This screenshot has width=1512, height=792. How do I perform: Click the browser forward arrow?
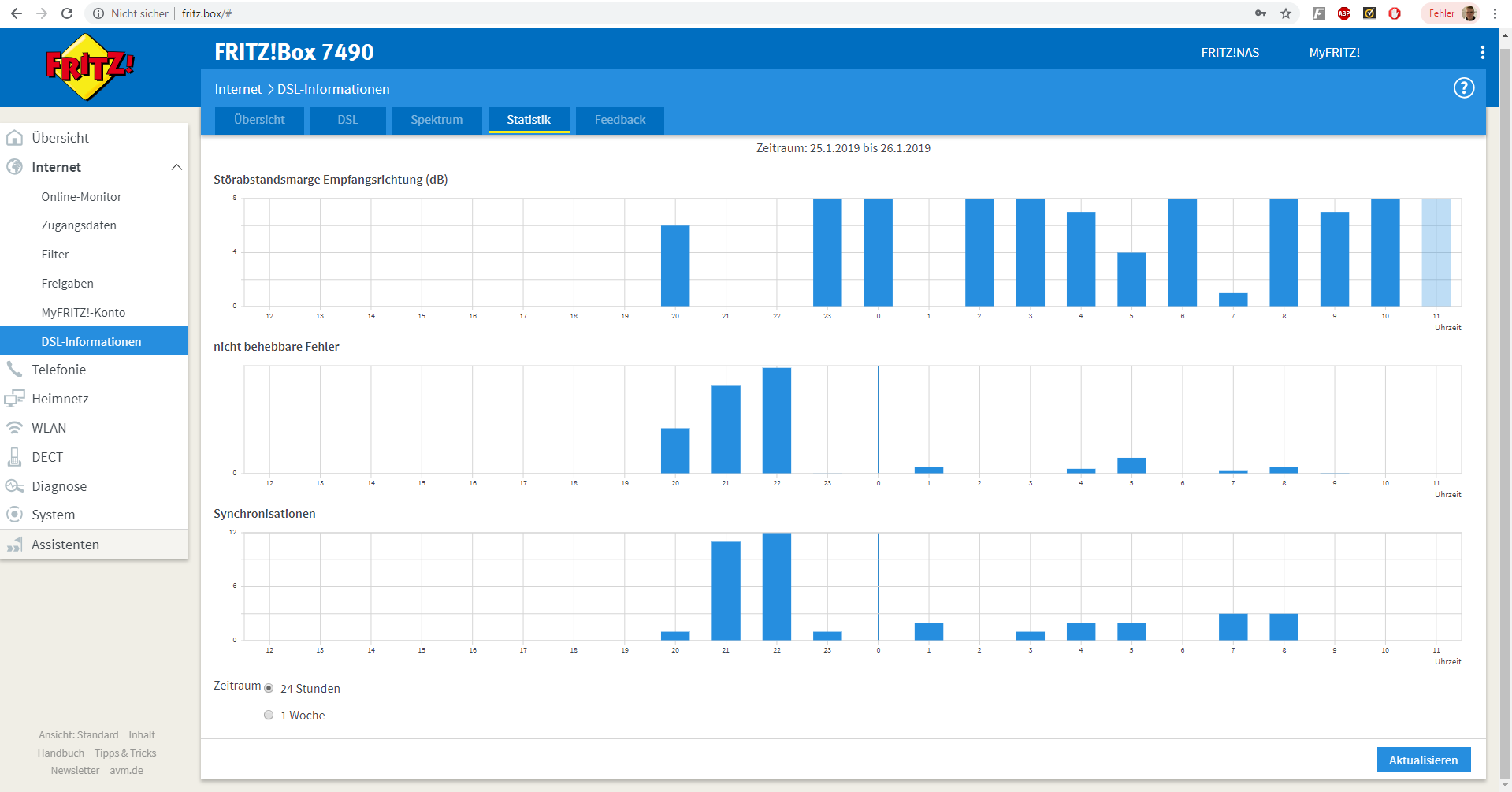coord(42,13)
